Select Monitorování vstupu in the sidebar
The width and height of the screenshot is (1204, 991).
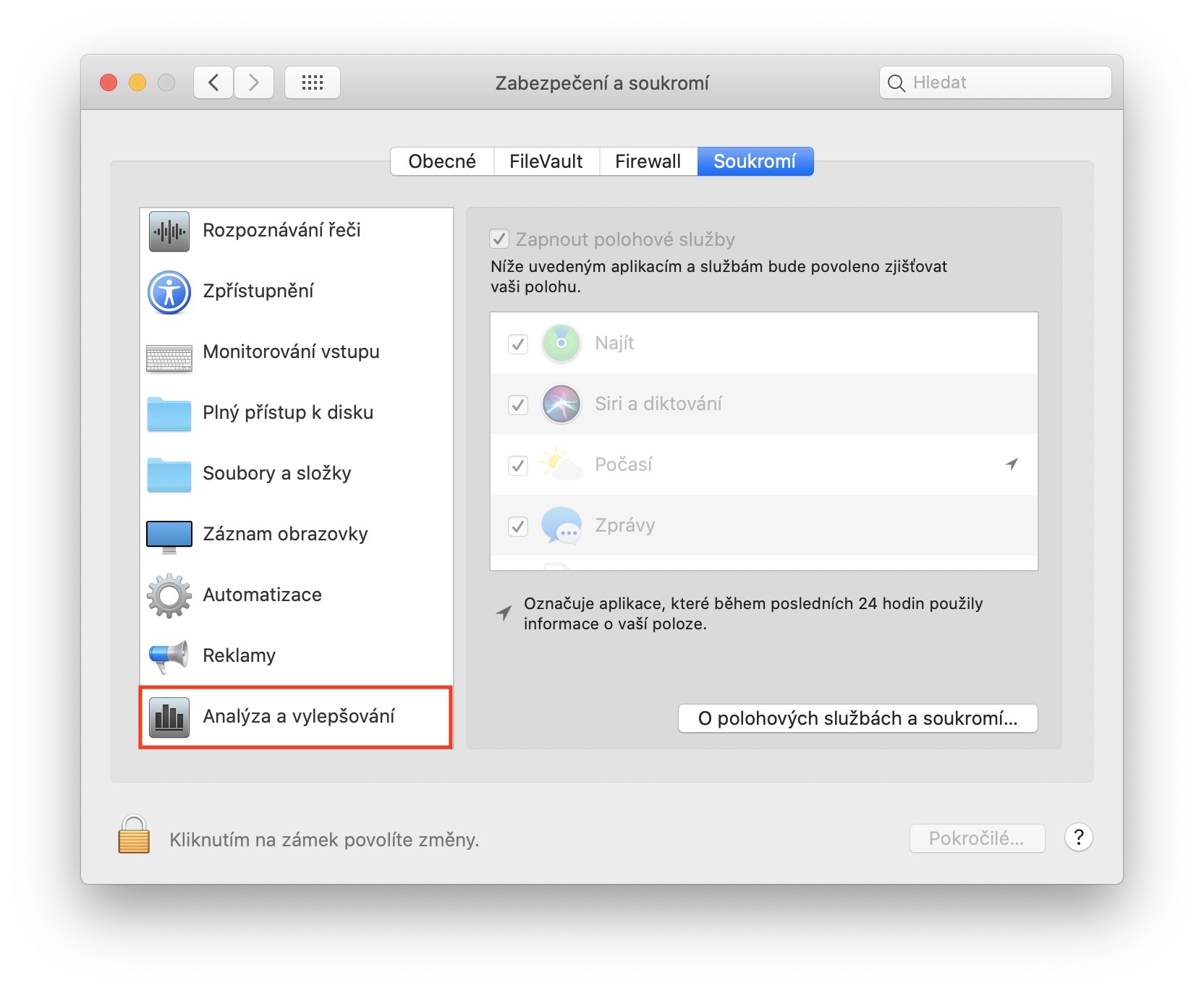(x=297, y=353)
